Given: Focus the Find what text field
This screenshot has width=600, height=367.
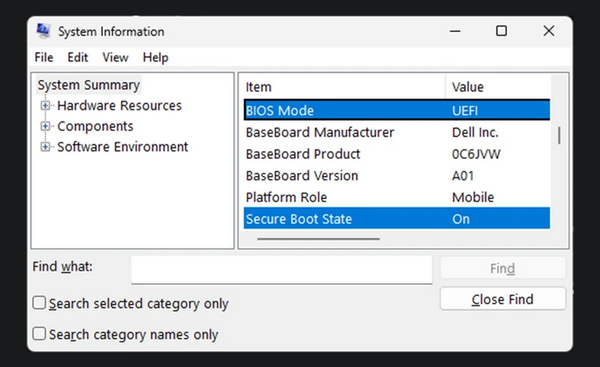Looking at the screenshot, I should pos(282,270).
